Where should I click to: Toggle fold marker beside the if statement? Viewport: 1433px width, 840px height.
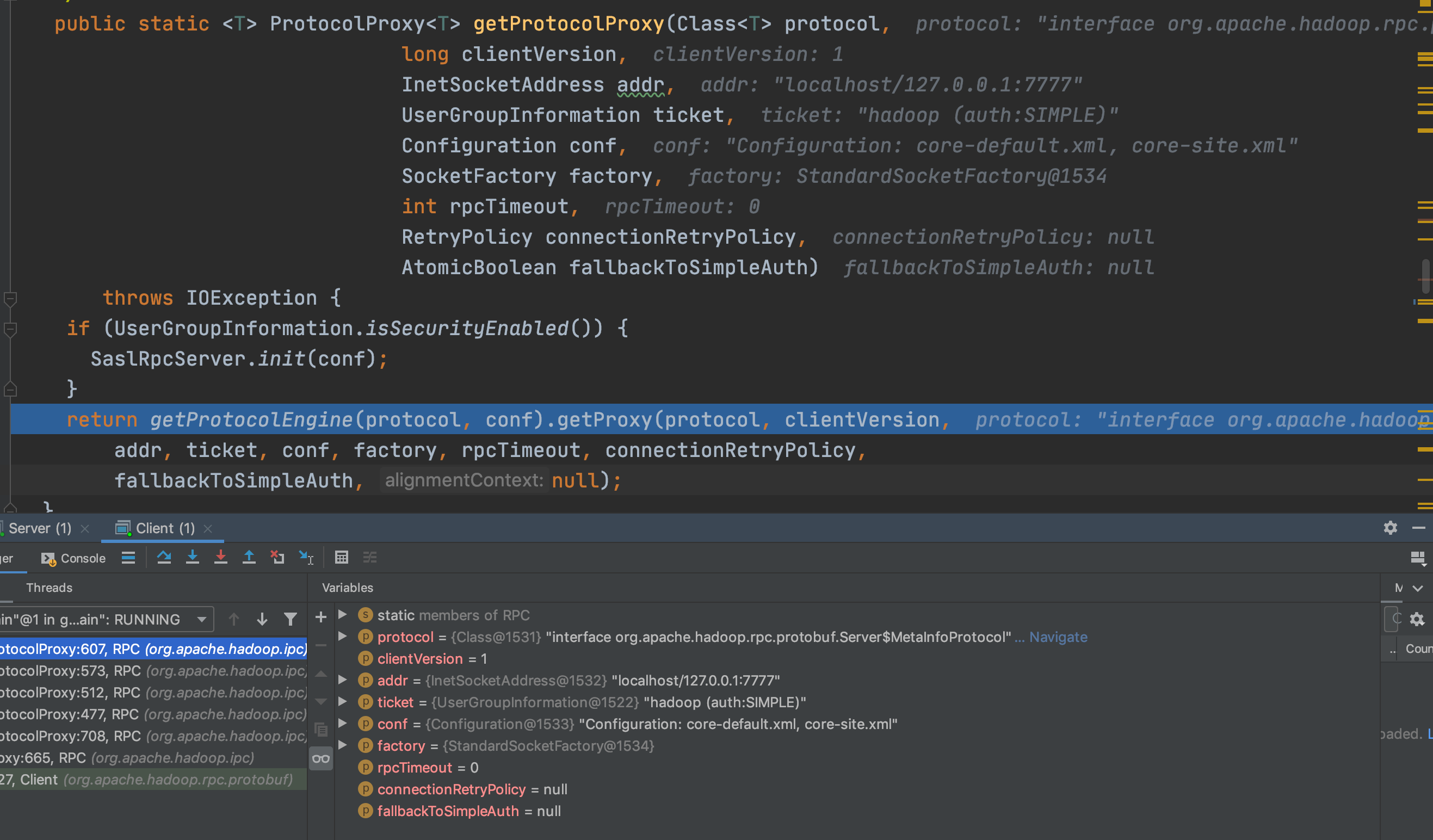click(x=10, y=329)
